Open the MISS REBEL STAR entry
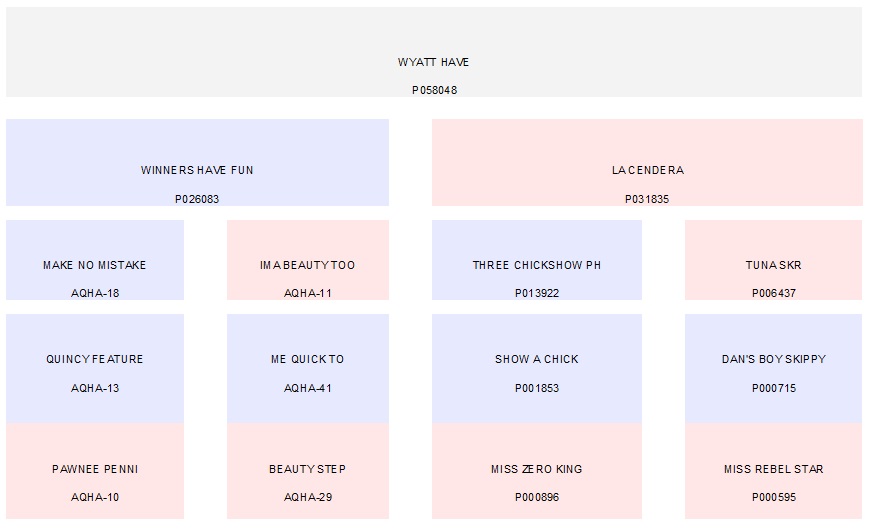Viewport: 873px width, 529px height. coord(773,471)
